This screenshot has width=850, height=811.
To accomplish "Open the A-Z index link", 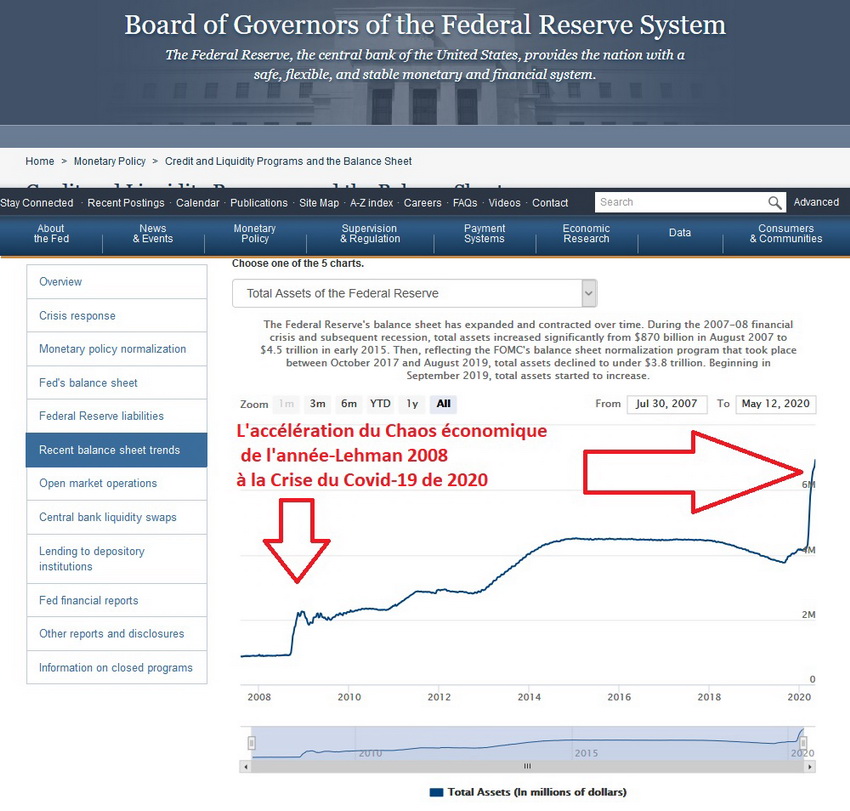I will [x=371, y=203].
